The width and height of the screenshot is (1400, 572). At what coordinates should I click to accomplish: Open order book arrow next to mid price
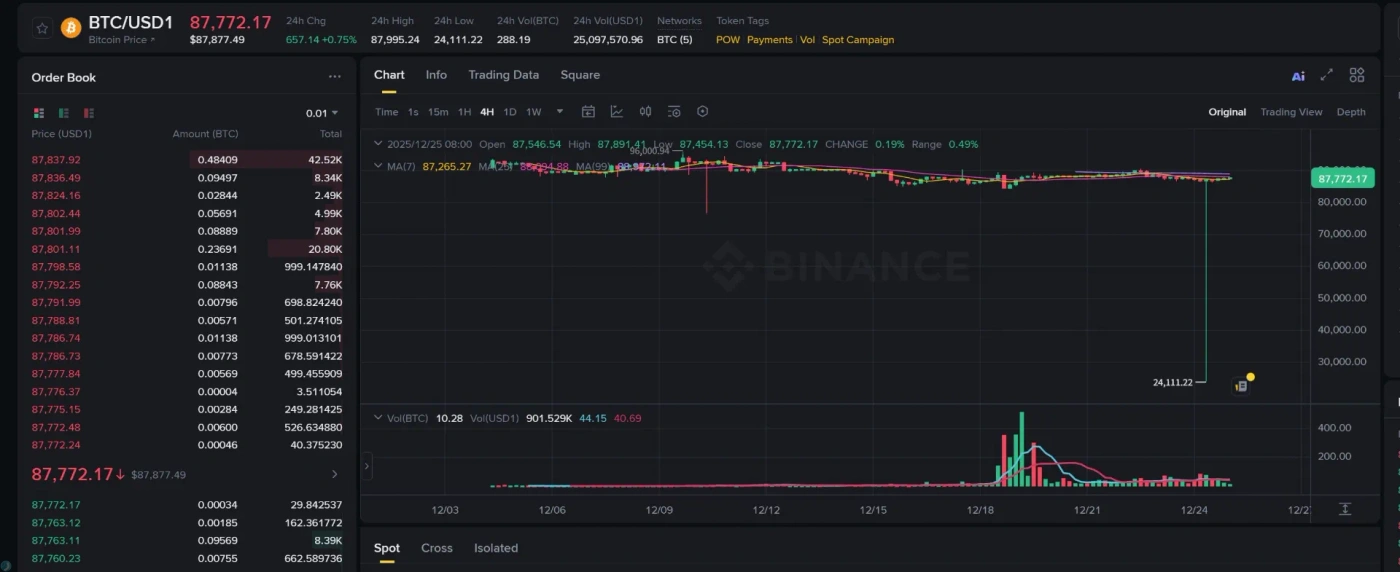click(x=335, y=474)
